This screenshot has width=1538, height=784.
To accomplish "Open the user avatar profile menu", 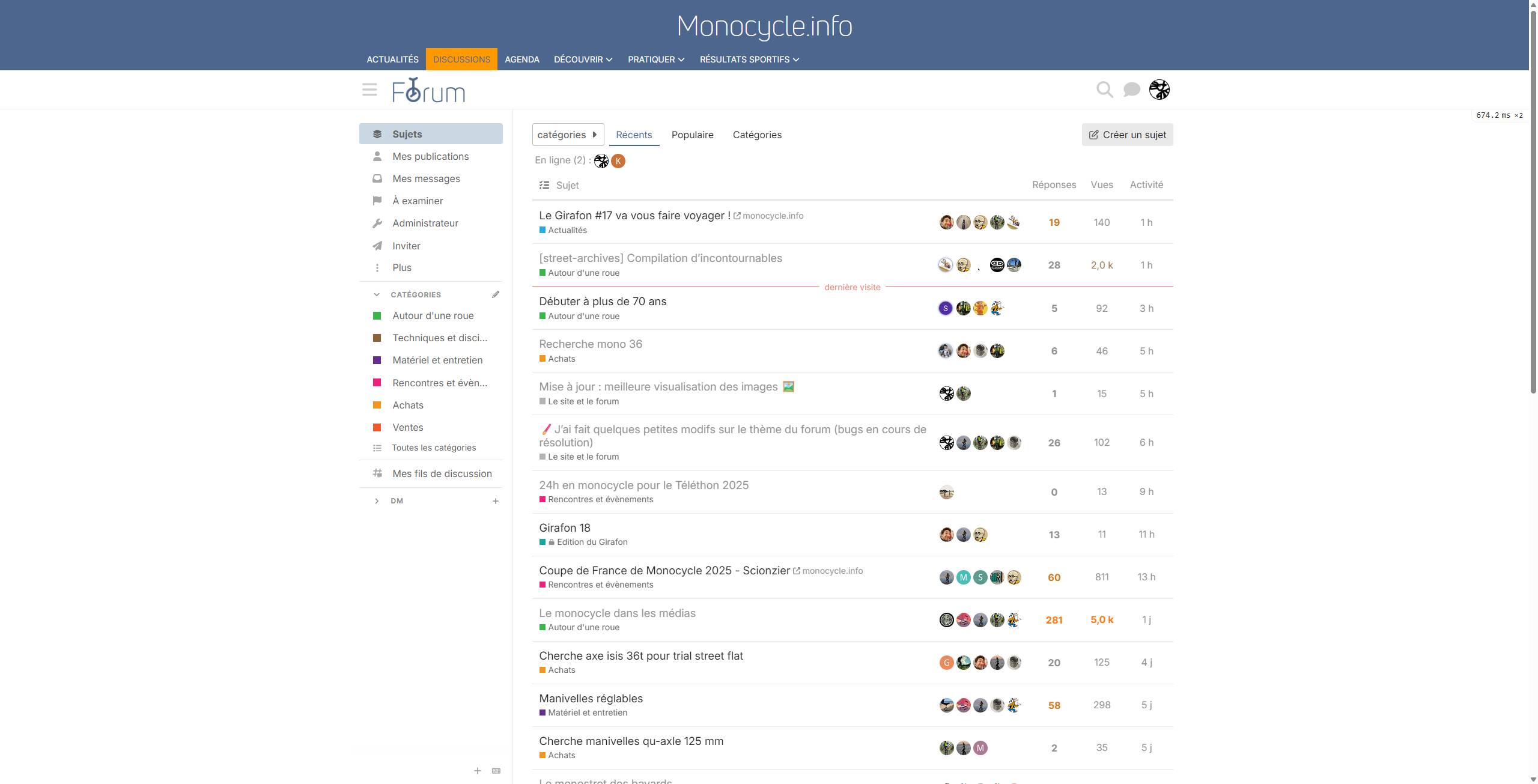I will click(1159, 90).
